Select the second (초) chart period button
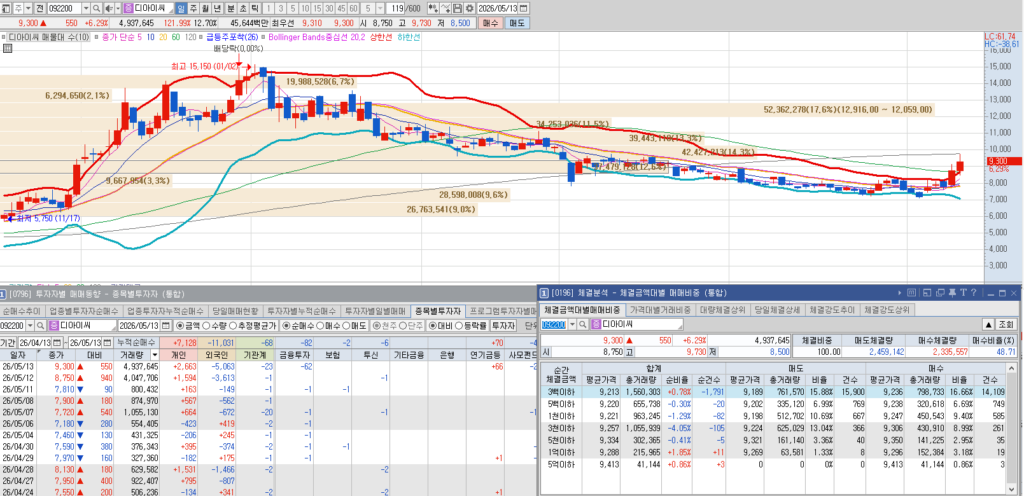Viewport: 1024px width, 496px height. 243,8
